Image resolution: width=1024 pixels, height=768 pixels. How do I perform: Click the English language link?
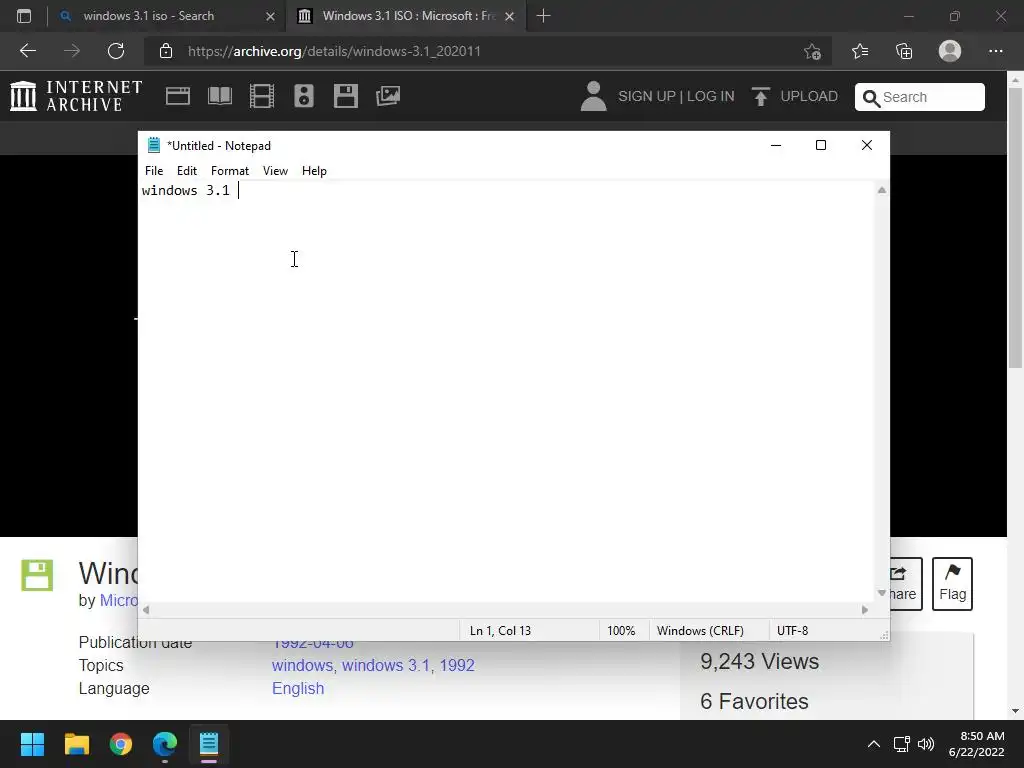[298, 688]
